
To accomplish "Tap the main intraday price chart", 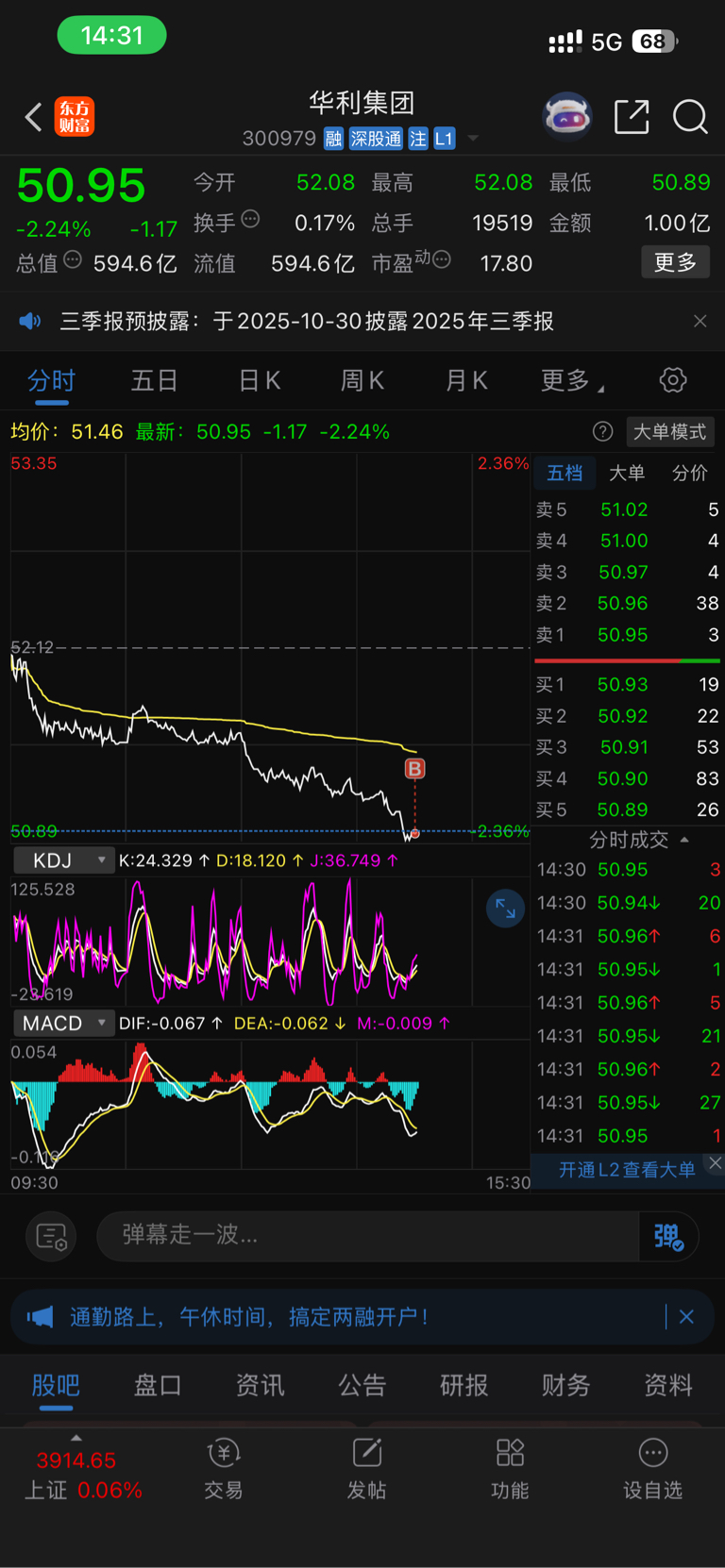I will click(270, 647).
